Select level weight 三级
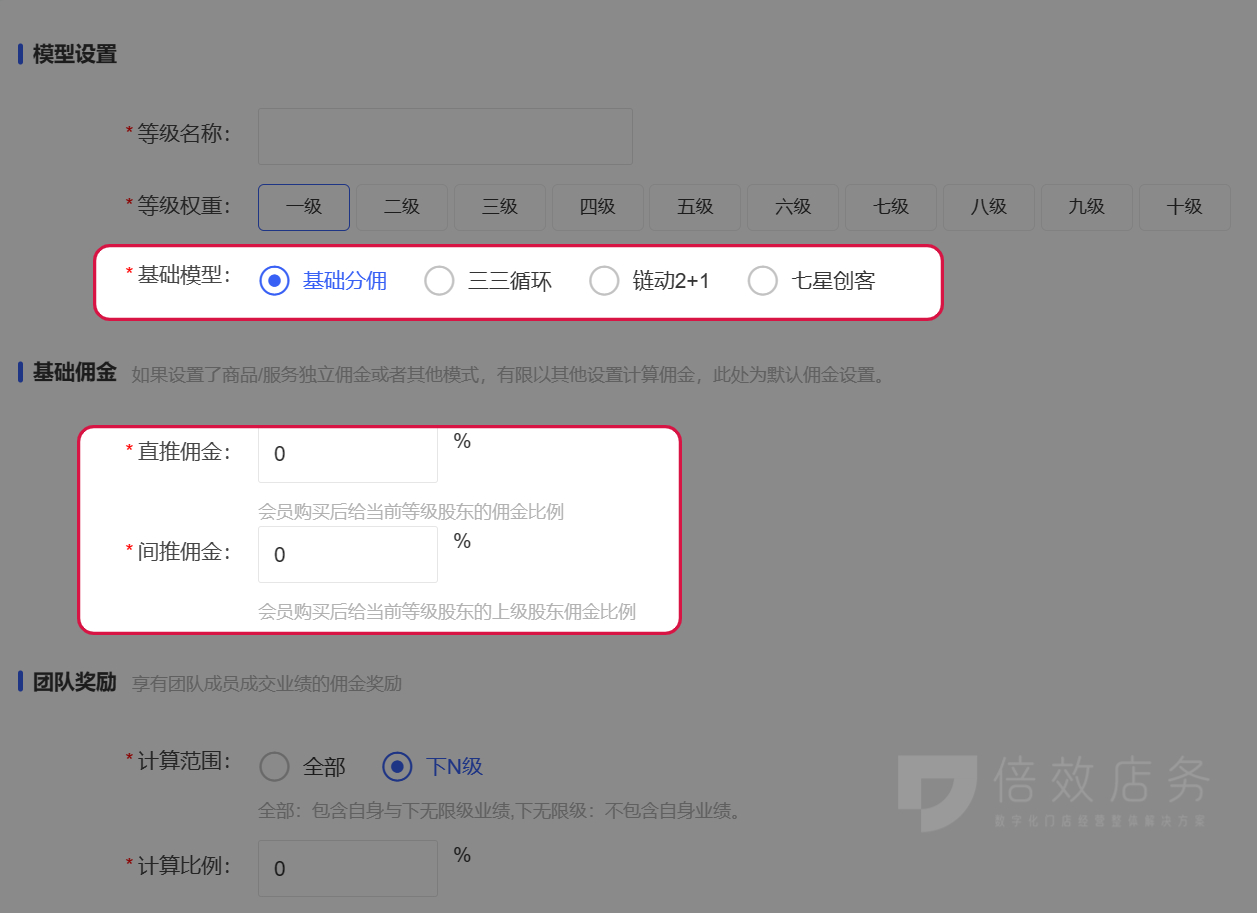Viewport: 1257px width, 913px height. 499,207
